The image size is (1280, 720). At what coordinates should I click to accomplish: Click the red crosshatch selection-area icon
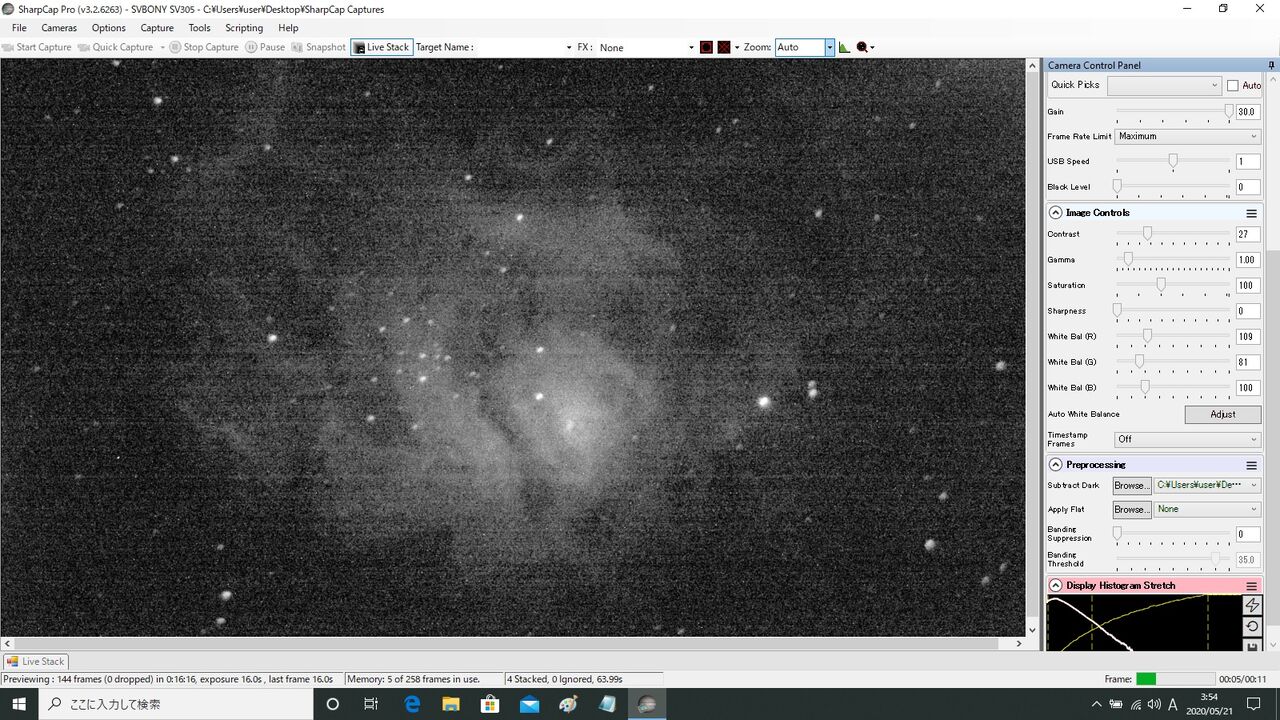(724, 47)
